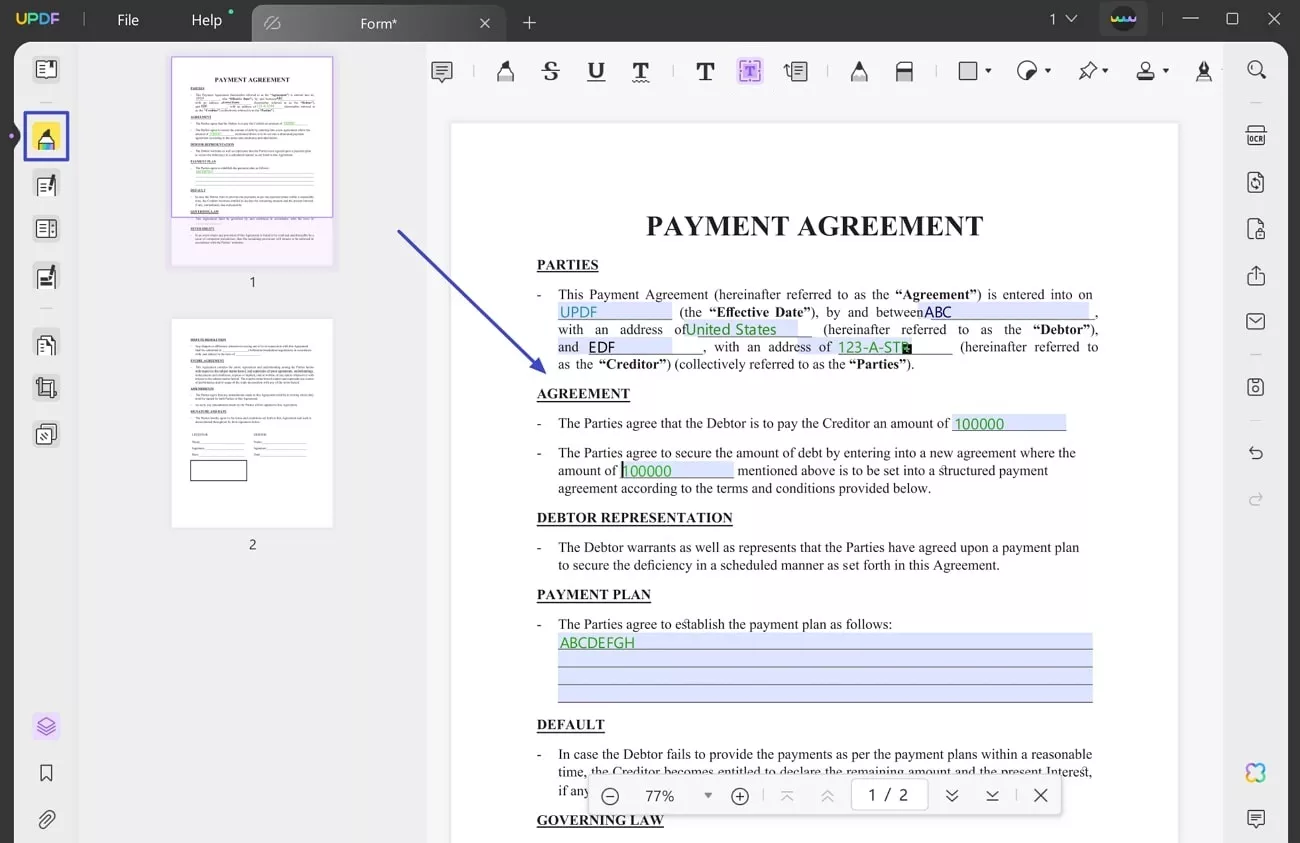The image size is (1300, 843).
Task: Open the Help menu
Action: [207, 20]
